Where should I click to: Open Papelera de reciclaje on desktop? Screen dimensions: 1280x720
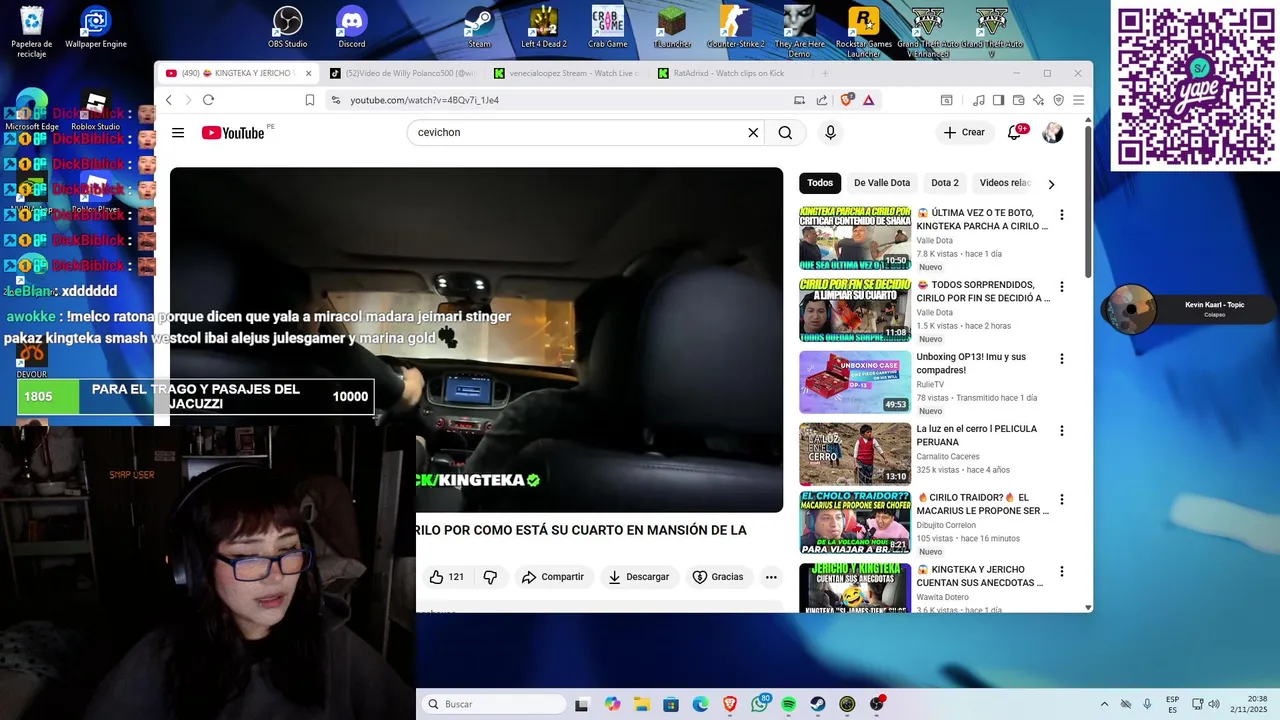32,32
